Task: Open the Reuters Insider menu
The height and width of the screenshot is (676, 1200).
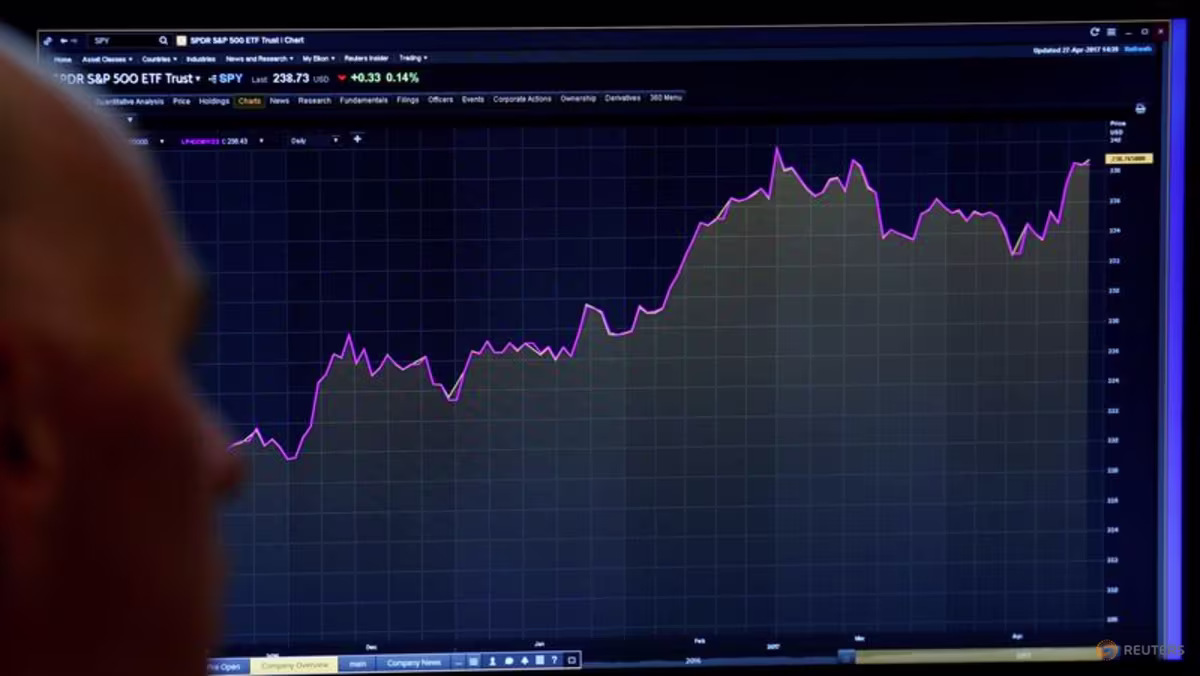Action: (366, 58)
